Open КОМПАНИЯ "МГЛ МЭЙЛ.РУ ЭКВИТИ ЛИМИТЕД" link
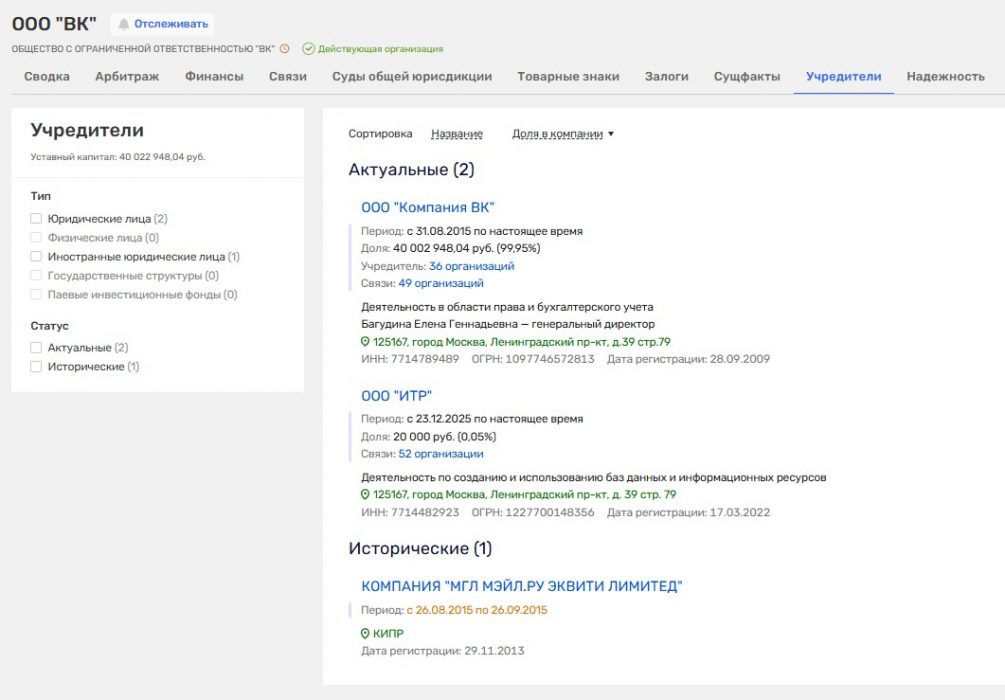This screenshot has height=700, width=1005. [521, 586]
